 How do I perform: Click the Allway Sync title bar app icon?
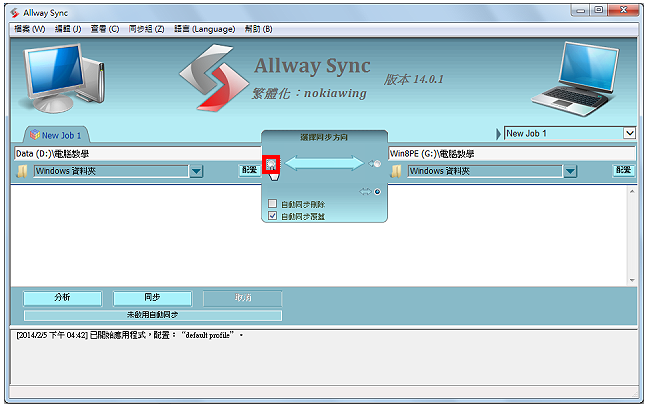coord(15,13)
